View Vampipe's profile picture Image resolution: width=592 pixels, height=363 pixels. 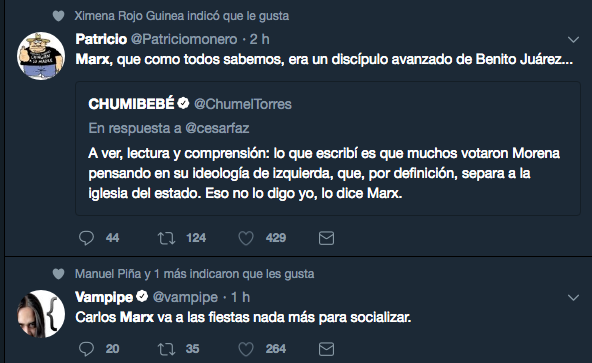coord(41,314)
